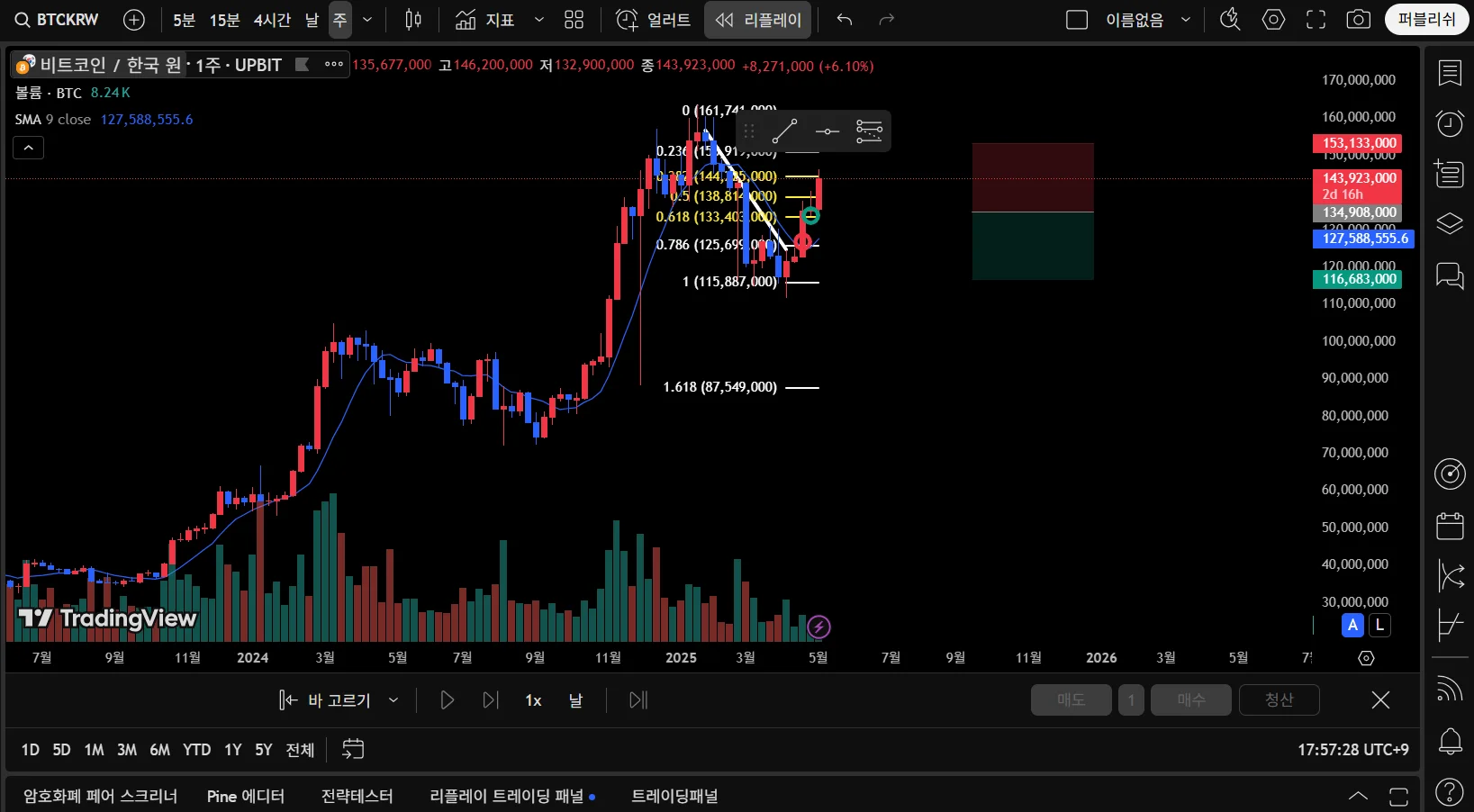This screenshot has width=1474, height=812.
Task: Select the 5분 timeframe
Action: pyautogui.click(x=184, y=20)
